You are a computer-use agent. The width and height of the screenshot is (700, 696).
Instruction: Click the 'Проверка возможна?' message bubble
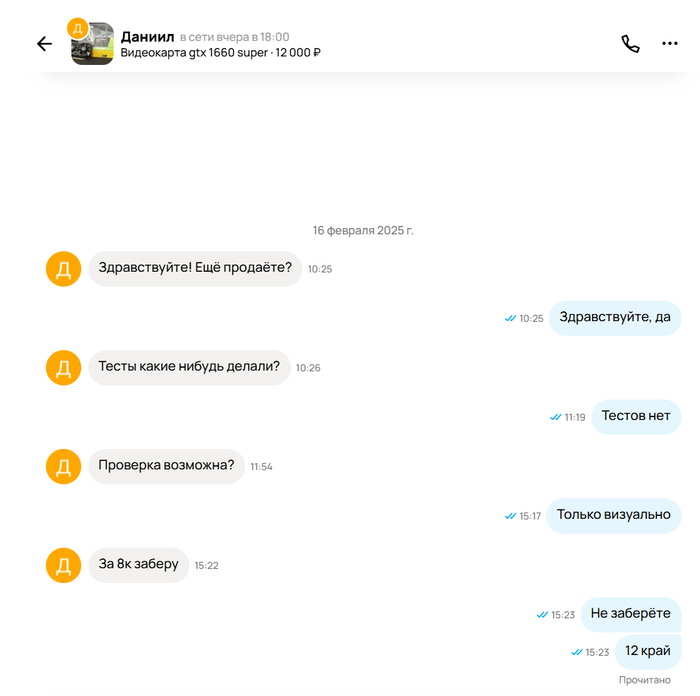point(166,465)
